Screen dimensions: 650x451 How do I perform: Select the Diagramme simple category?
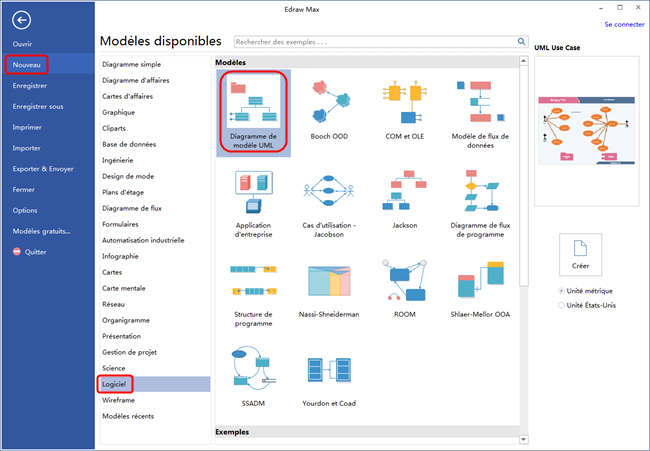[131, 64]
